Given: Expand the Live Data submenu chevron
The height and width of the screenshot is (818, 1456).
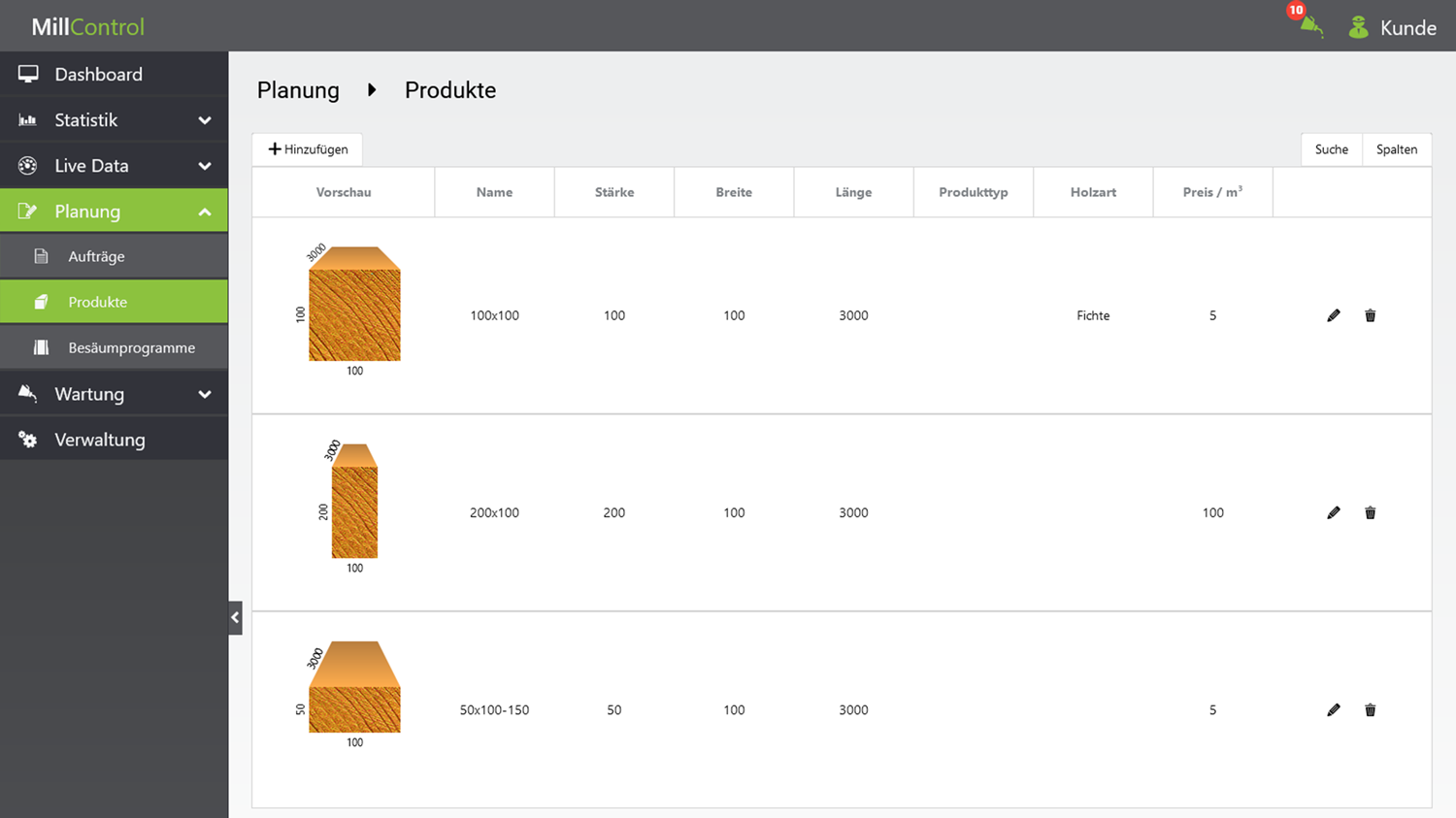Looking at the screenshot, I should point(204,166).
